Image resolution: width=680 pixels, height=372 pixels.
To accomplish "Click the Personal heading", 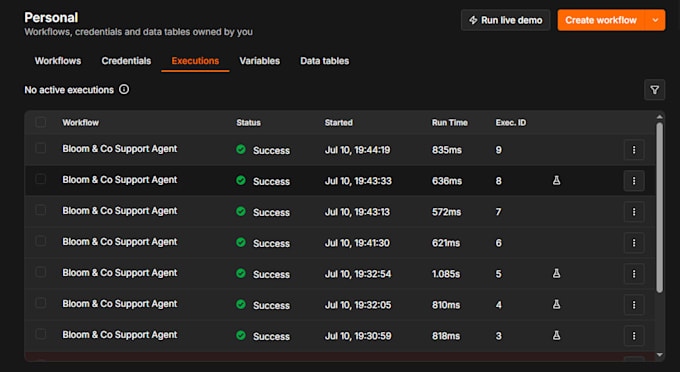I will tap(51, 17).
